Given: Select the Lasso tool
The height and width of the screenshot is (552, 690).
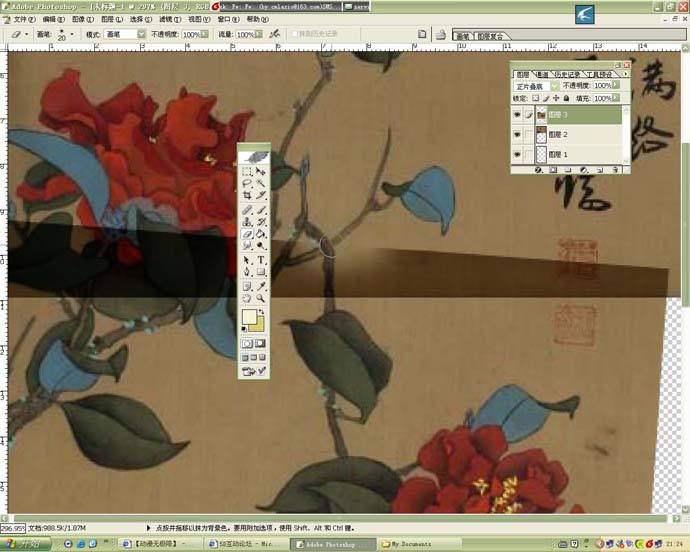Looking at the screenshot, I should click(247, 183).
